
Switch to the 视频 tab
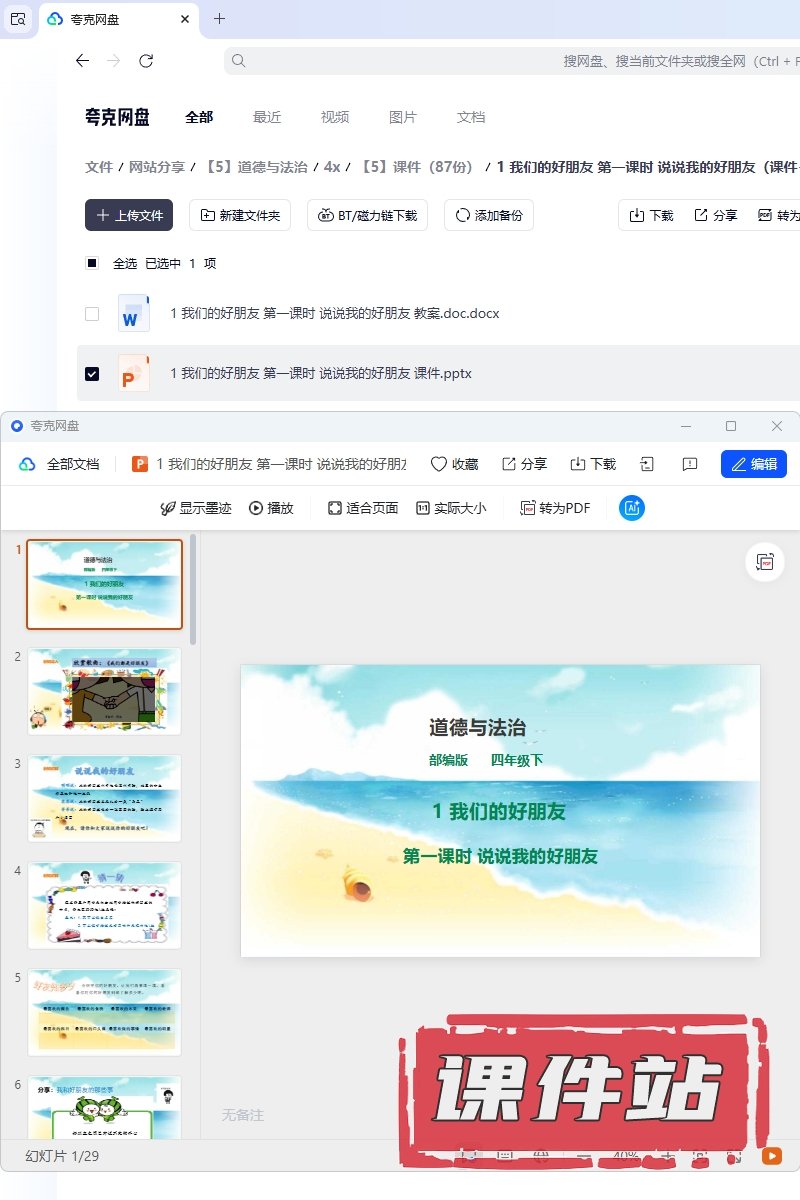(x=335, y=117)
